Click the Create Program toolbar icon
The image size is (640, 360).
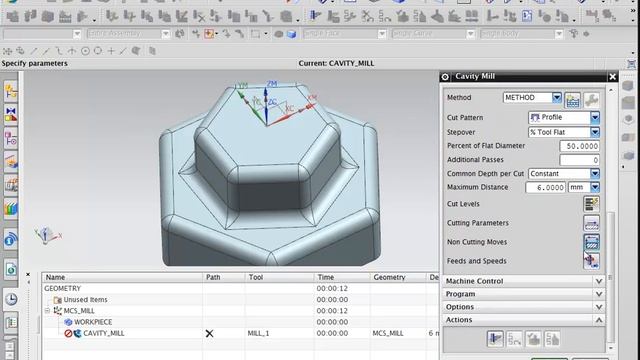[x=13, y=17]
